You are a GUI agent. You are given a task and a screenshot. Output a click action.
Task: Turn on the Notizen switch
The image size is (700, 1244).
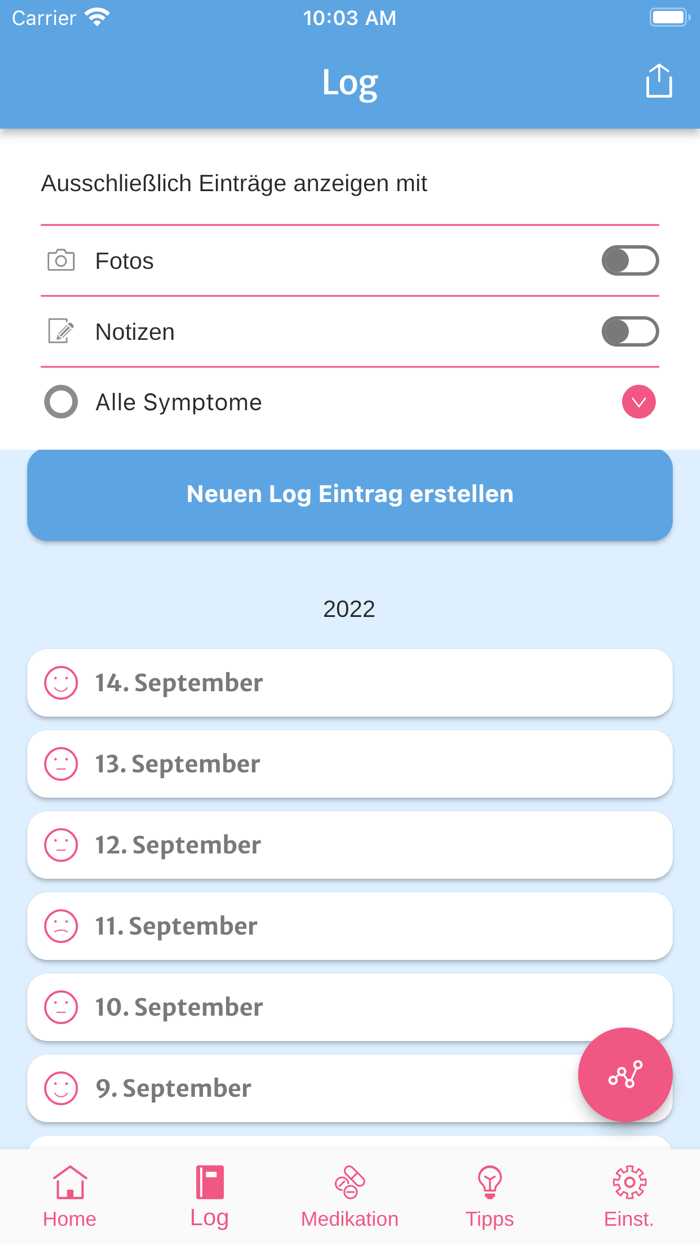tap(631, 331)
